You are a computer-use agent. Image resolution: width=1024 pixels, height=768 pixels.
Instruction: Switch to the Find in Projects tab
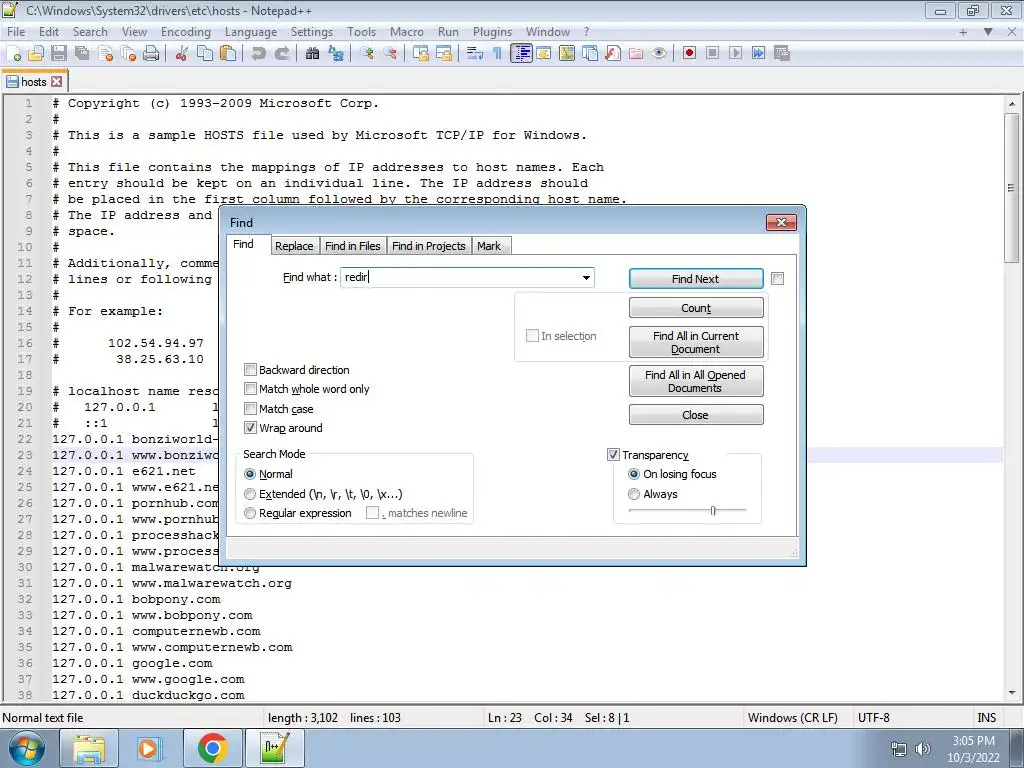(x=428, y=246)
